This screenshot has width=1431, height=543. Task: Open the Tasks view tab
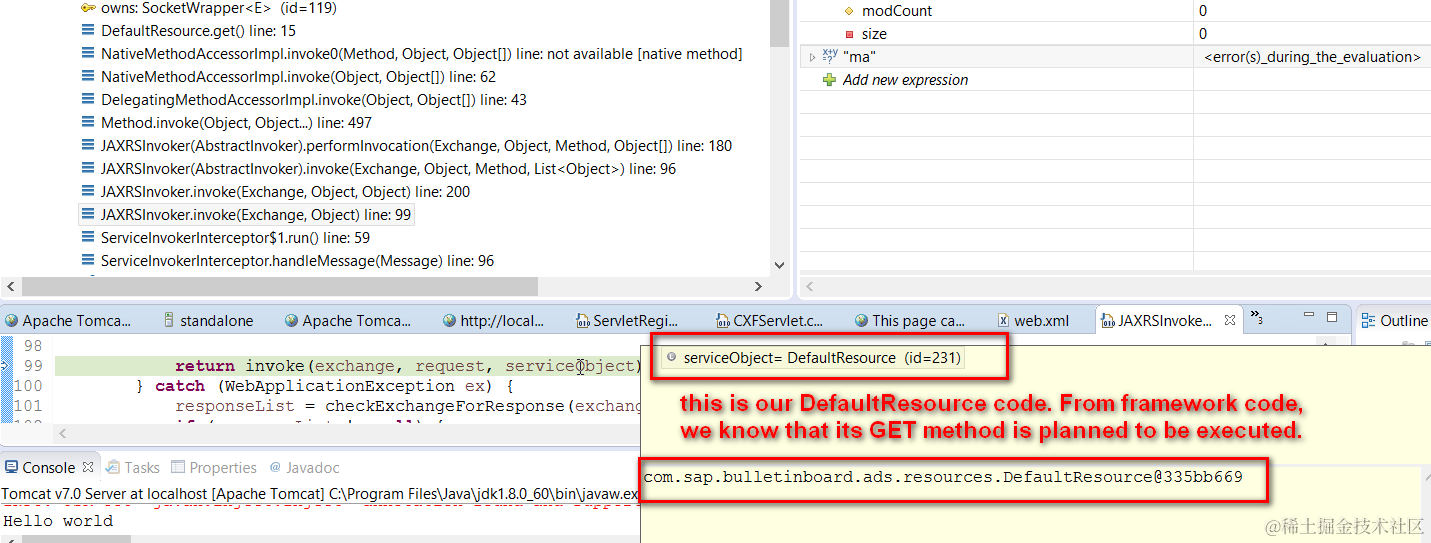pos(133,467)
